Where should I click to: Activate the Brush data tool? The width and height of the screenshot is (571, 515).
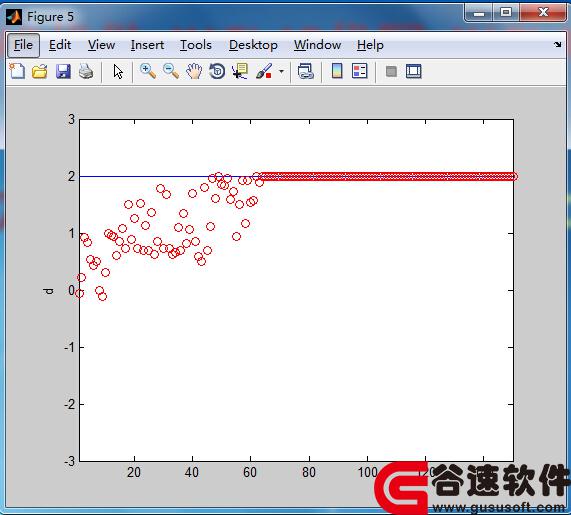tap(264, 71)
